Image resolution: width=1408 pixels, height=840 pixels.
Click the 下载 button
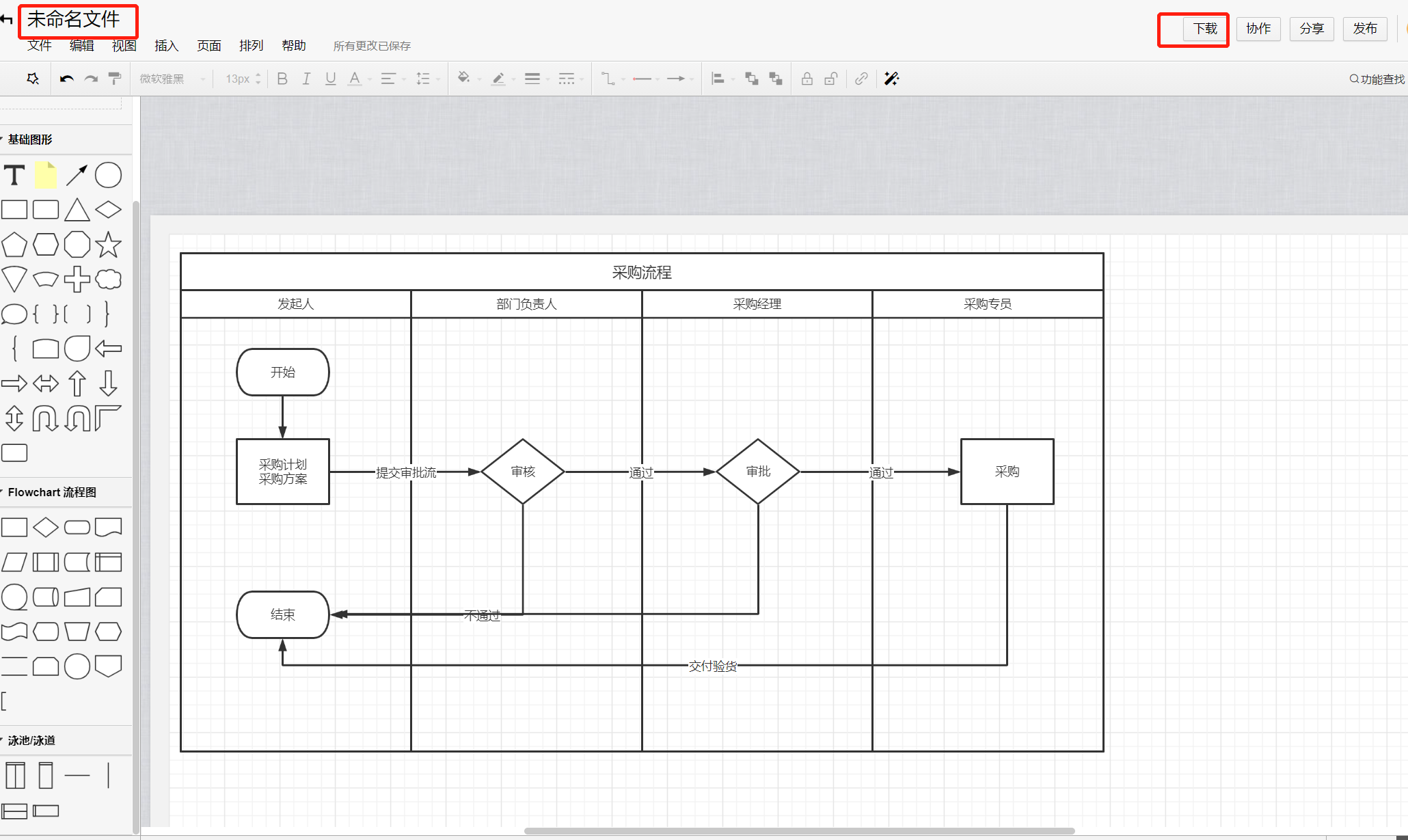point(1205,29)
